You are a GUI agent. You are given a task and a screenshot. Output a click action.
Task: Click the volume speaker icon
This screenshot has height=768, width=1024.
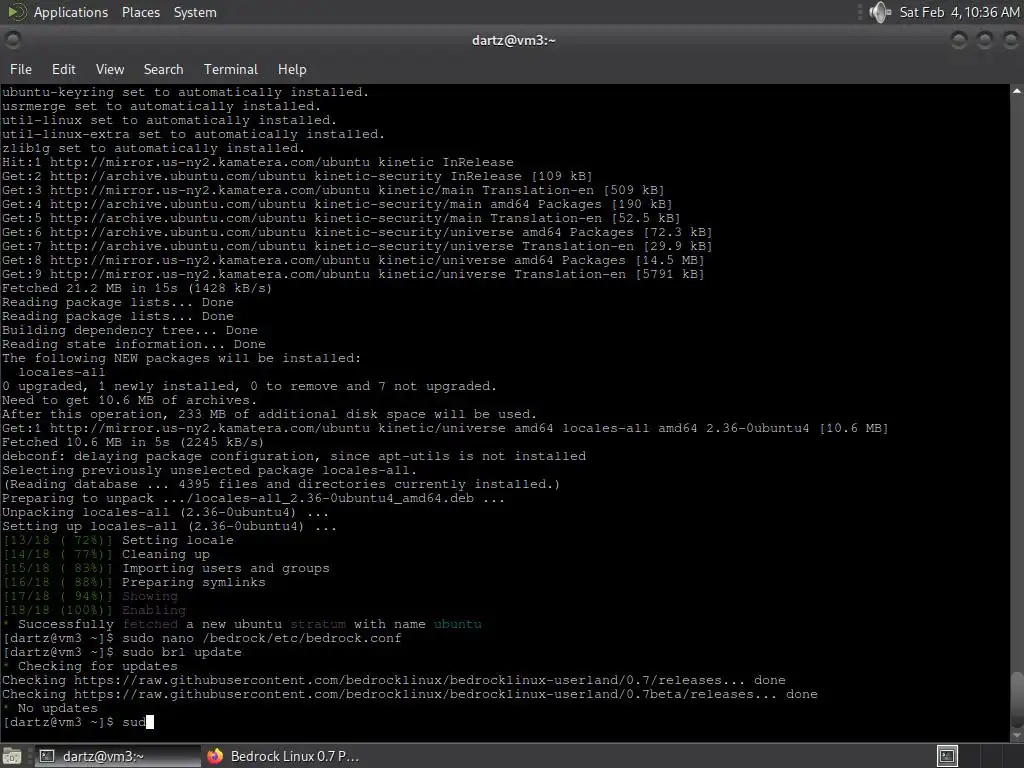click(x=880, y=12)
